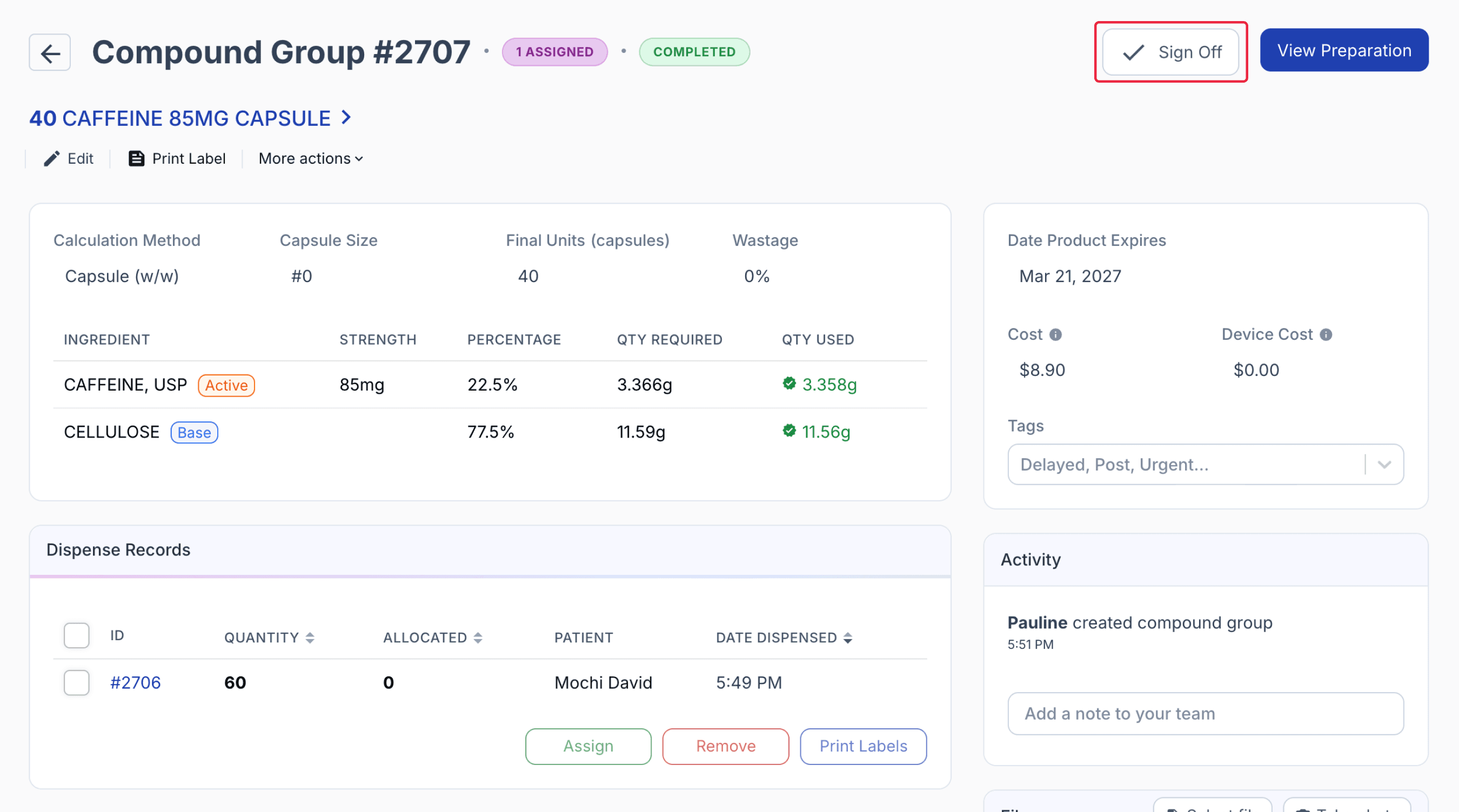
Task: Click the Base tag on Cellulose
Action: tap(195, 432)
